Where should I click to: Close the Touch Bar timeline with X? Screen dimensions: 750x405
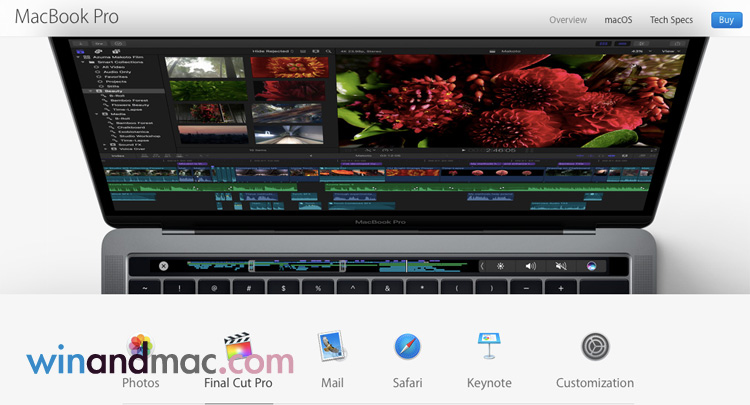click(164, 266)
